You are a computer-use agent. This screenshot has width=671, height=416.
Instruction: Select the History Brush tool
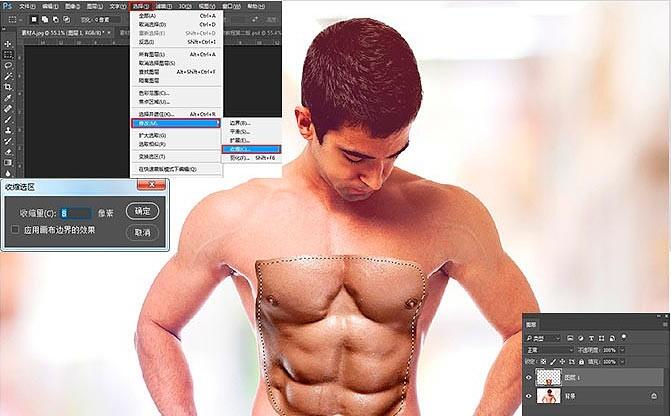click(x=8, y=141)
